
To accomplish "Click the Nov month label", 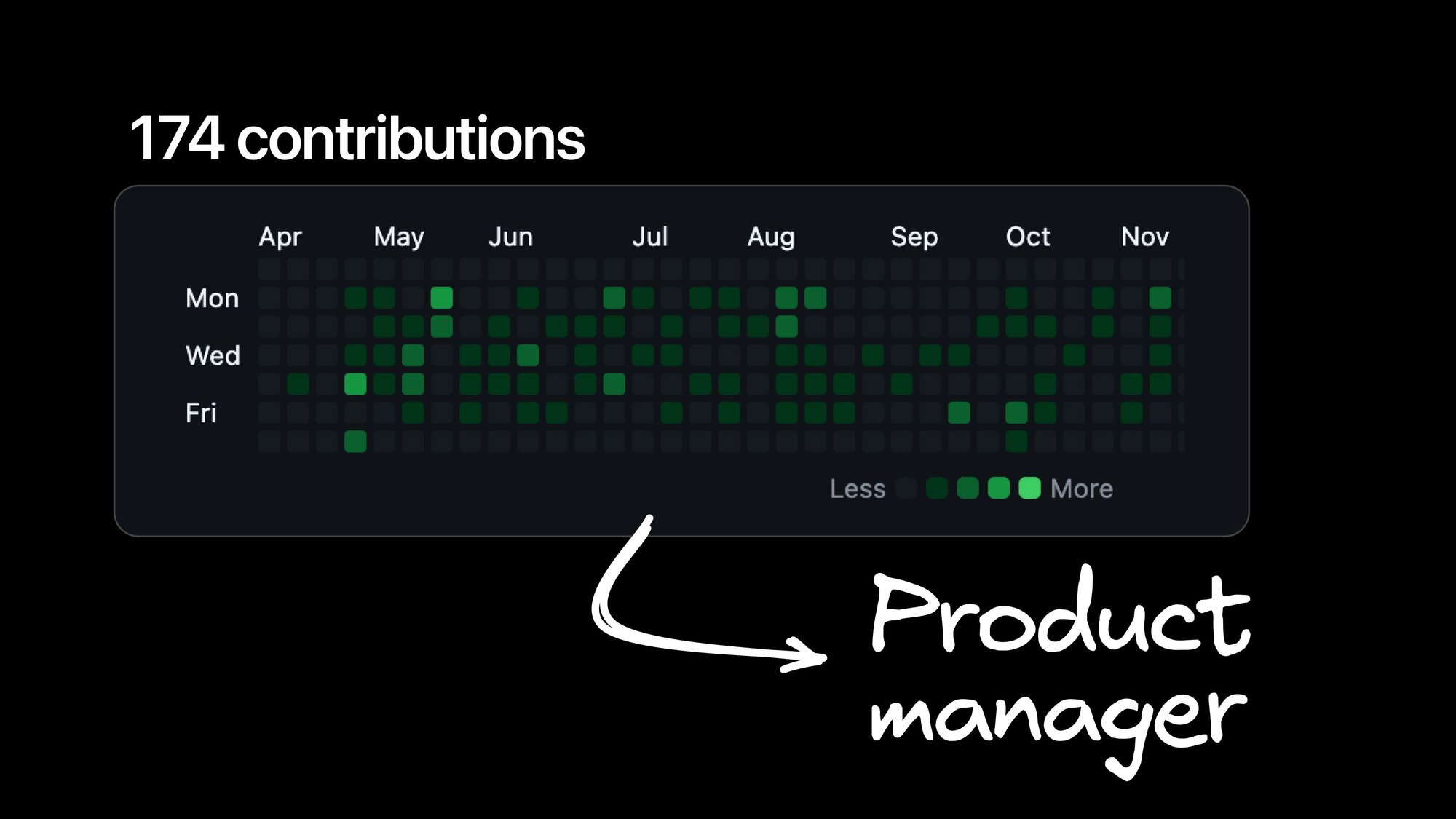I will click(1144, 237).
